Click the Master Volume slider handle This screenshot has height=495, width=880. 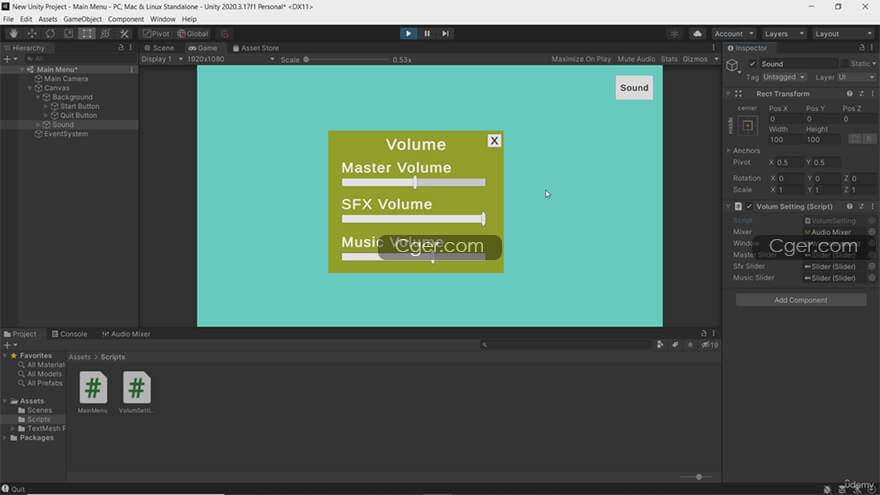coord(415,182)
